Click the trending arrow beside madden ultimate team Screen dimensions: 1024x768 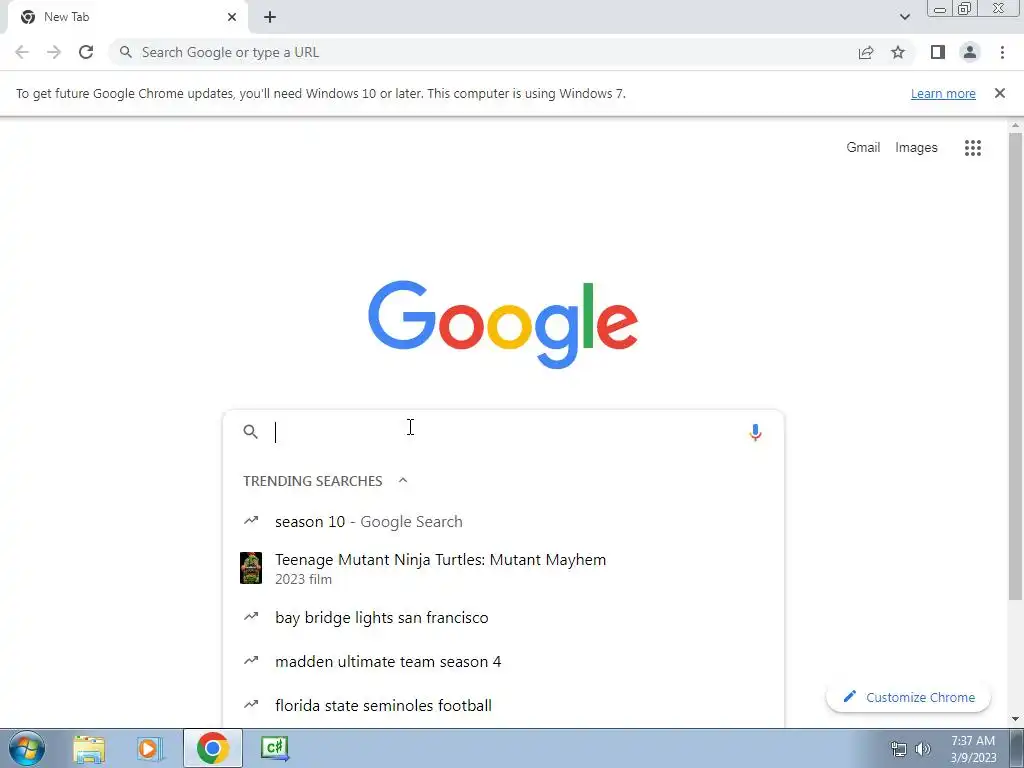click(251, 660)
